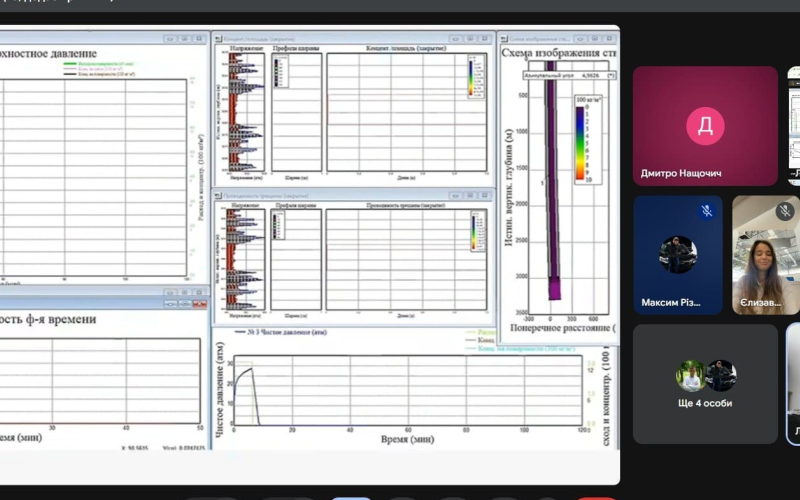Click the Напряжение stress plot in the top window
The width and height of the screenshot is (800, 500).
pos(247,110)
